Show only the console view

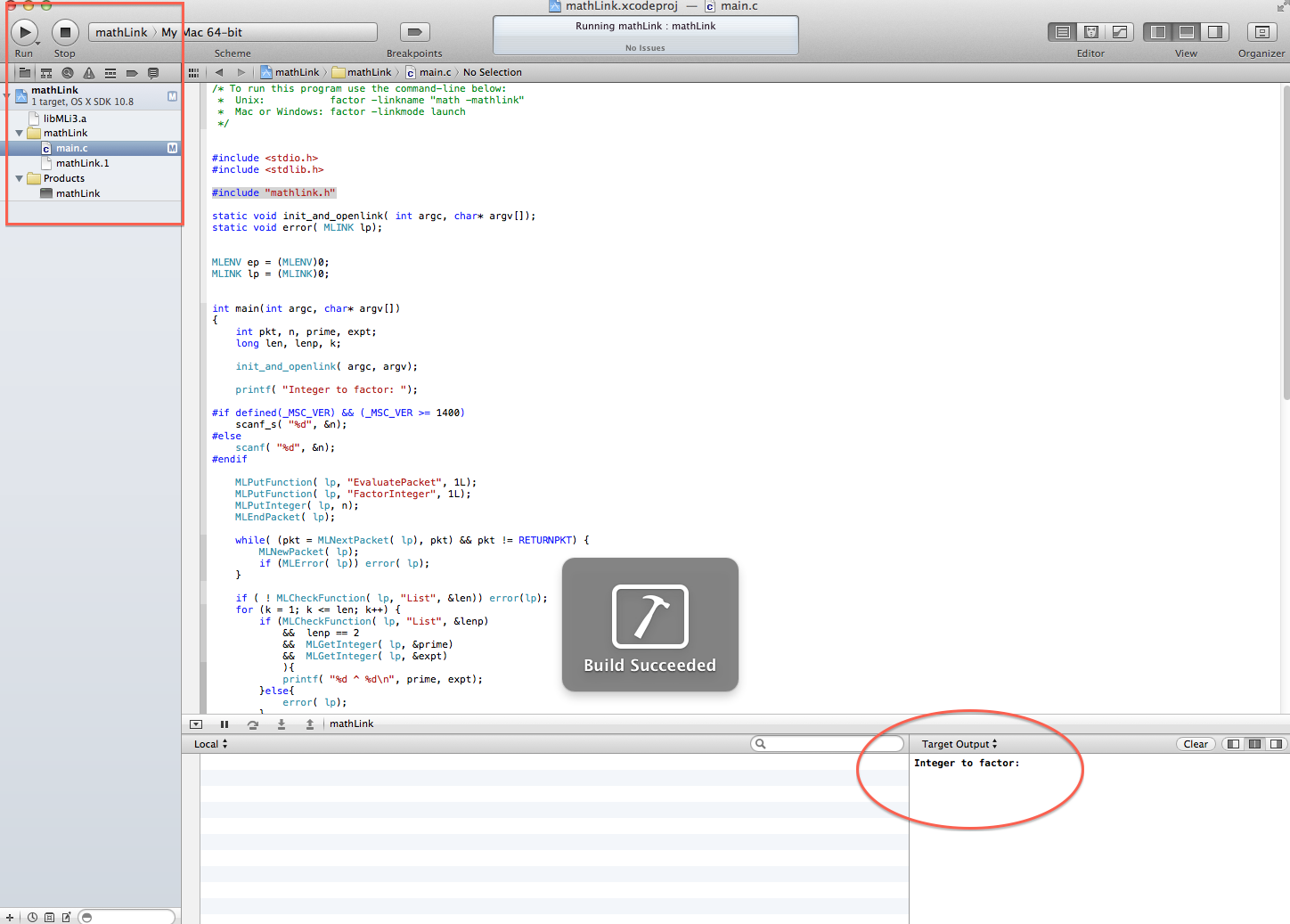tap(1276, 744)
